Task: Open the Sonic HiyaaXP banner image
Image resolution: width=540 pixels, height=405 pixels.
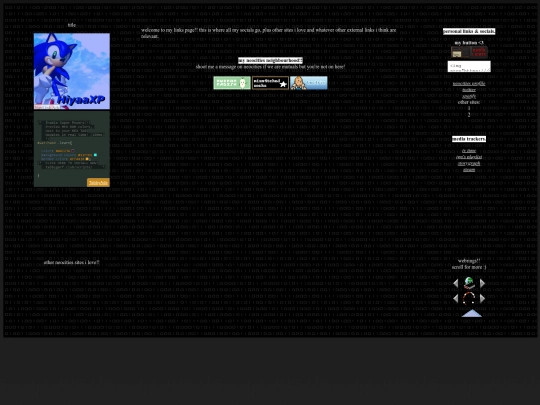Action: [x=72, y=71]
